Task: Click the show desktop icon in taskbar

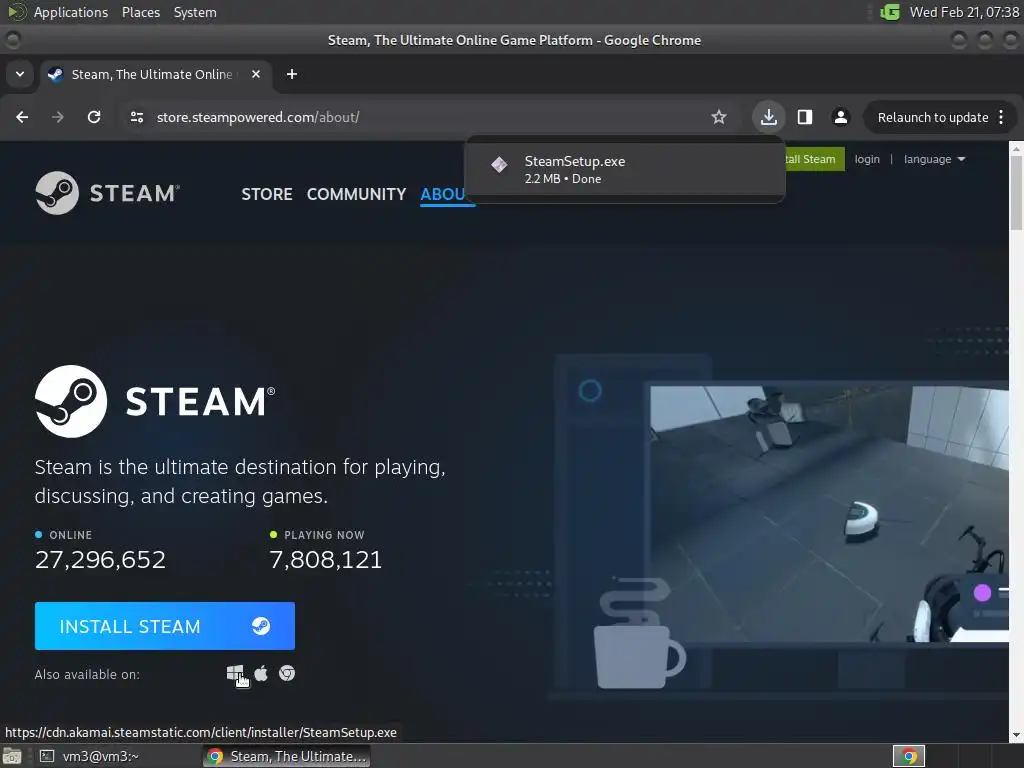Action: (12, 756)
